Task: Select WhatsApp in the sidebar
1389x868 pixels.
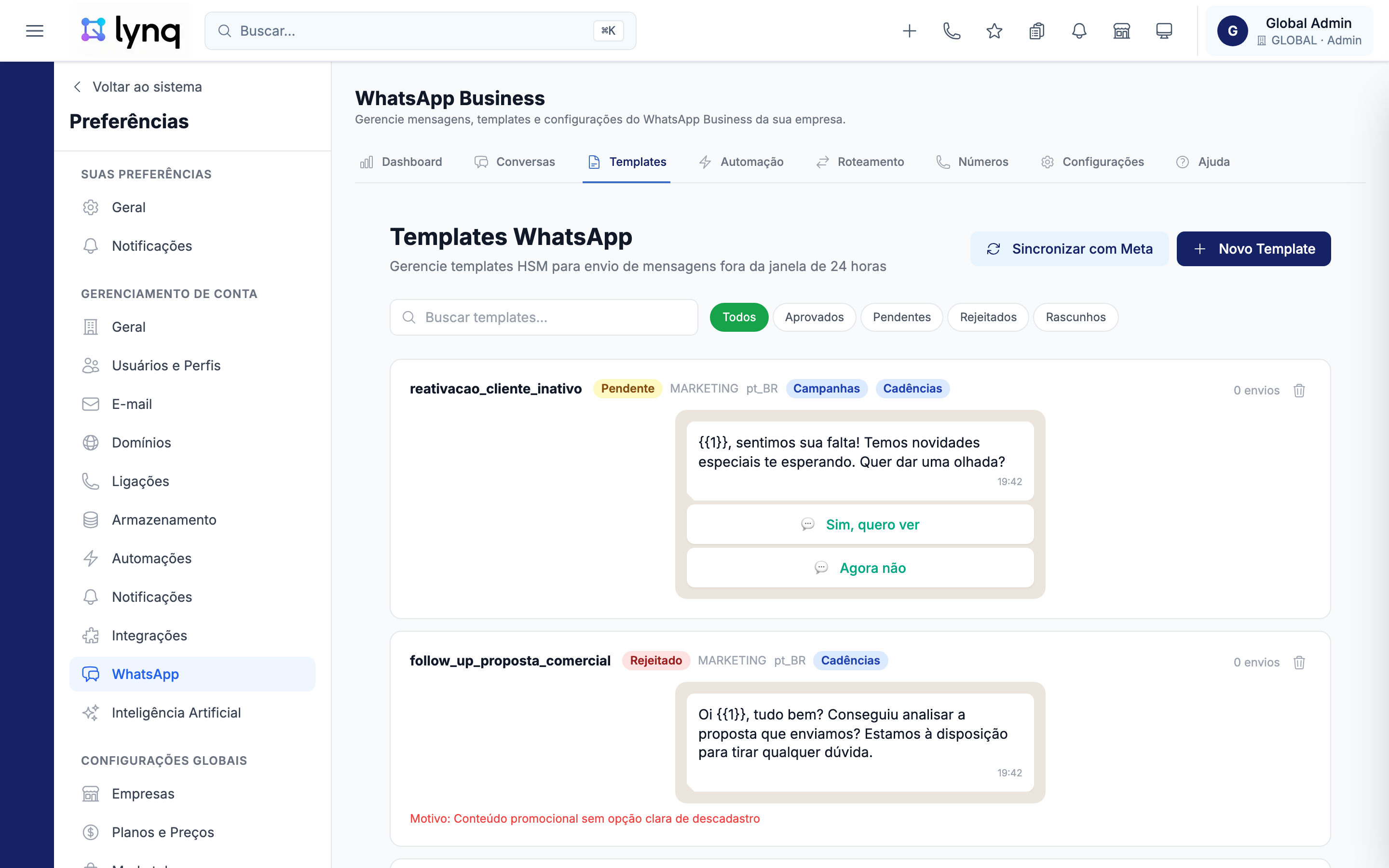Action: (x=192, y=674)
